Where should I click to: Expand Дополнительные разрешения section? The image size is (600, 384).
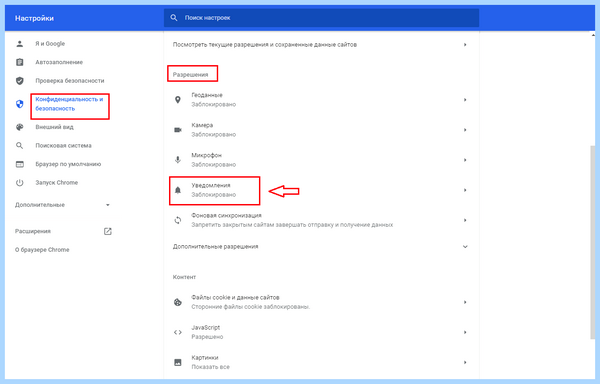tap(321, 247)
